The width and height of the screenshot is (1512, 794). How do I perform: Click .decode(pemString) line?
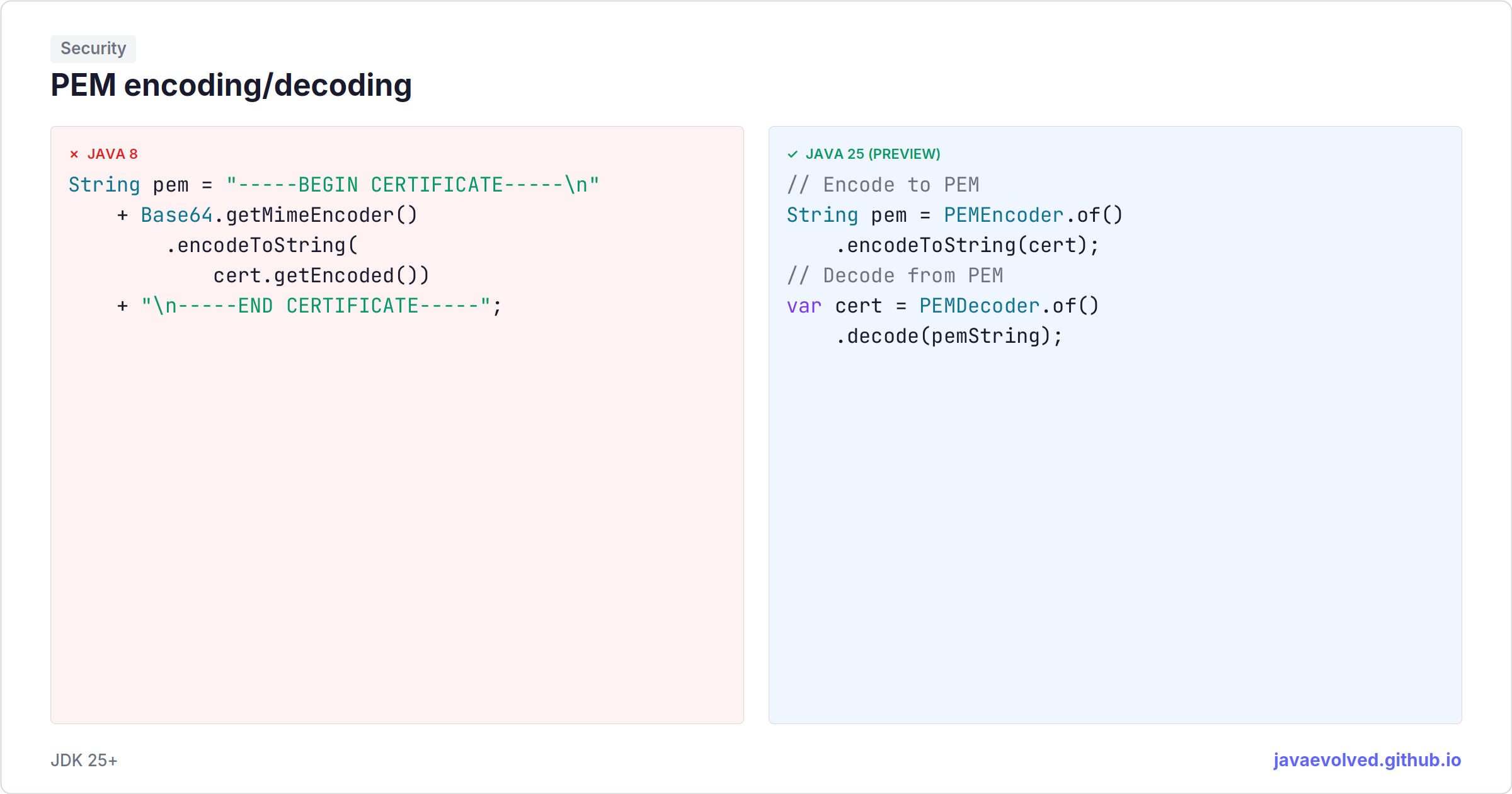click(949, 336)
